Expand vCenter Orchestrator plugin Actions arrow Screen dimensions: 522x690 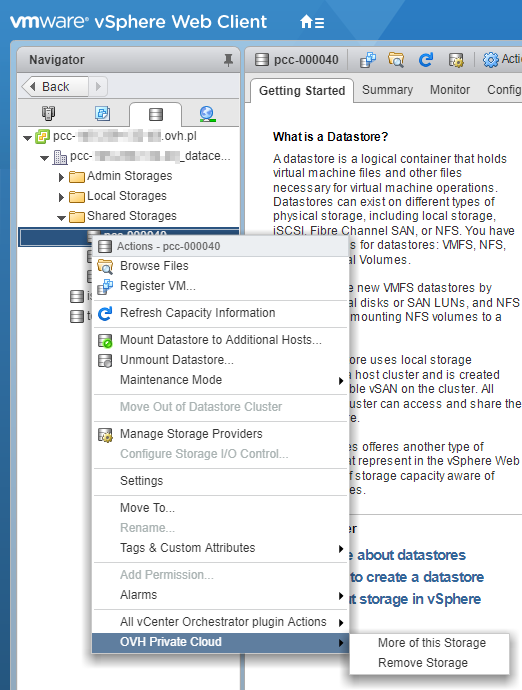(341, 623)
